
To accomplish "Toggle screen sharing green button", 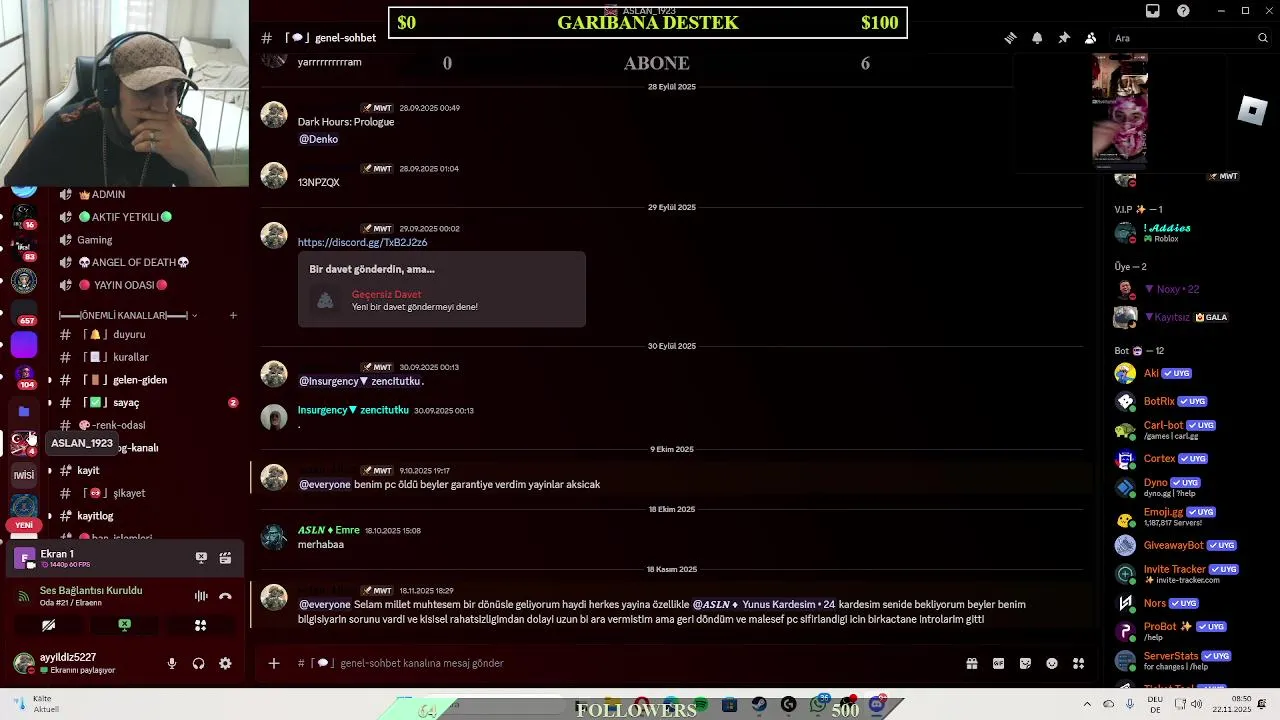I will point(124,625).
